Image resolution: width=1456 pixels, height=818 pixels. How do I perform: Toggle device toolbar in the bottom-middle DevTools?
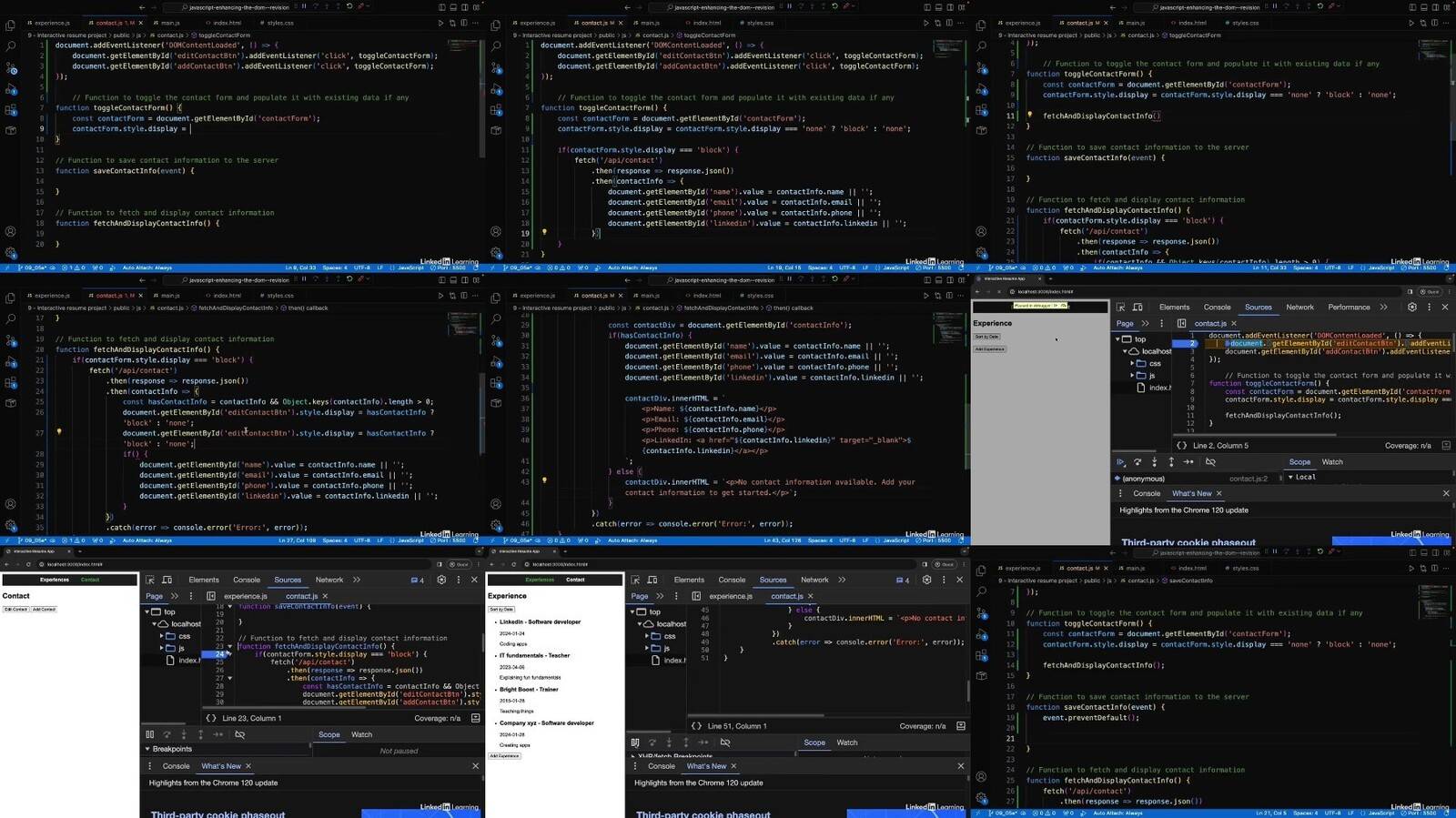coord(652,580)
